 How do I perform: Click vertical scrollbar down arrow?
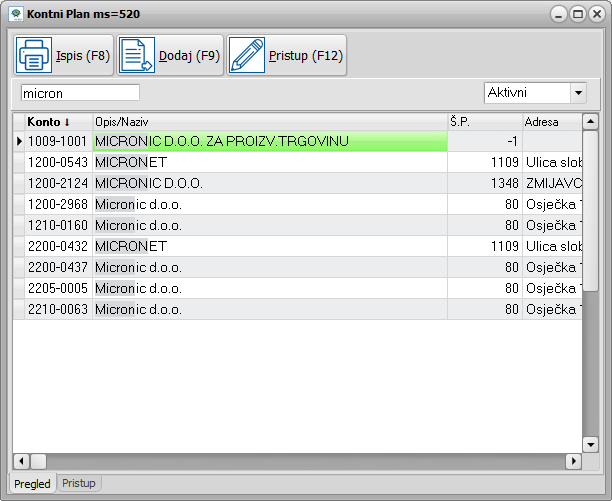pyautogui.click(x=590, y=444)
